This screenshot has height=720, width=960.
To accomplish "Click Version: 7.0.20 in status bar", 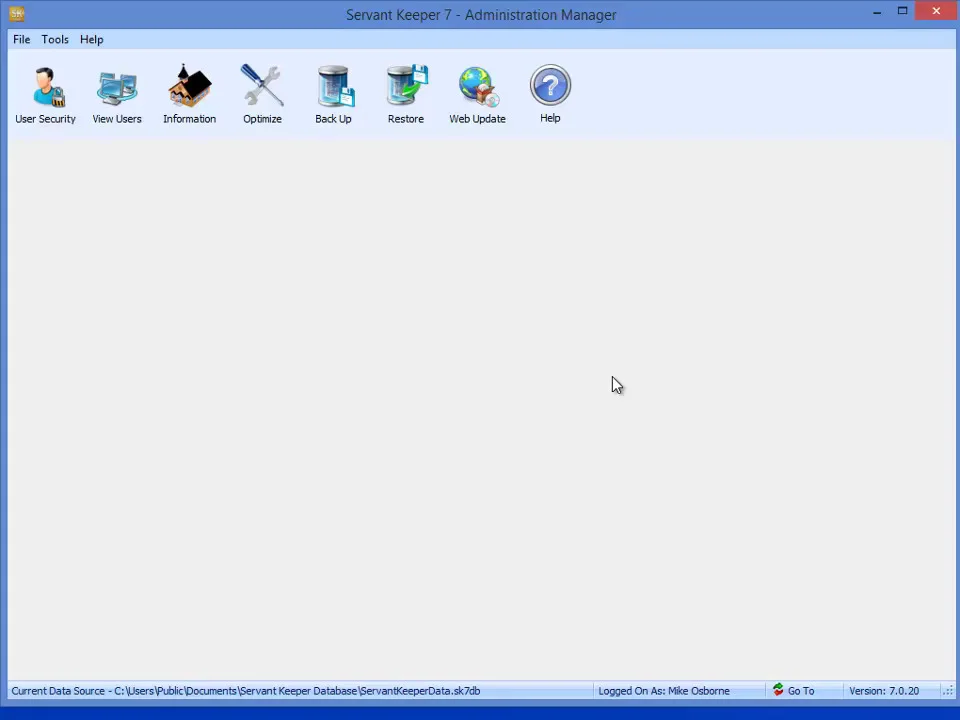I will click(883, 691).
